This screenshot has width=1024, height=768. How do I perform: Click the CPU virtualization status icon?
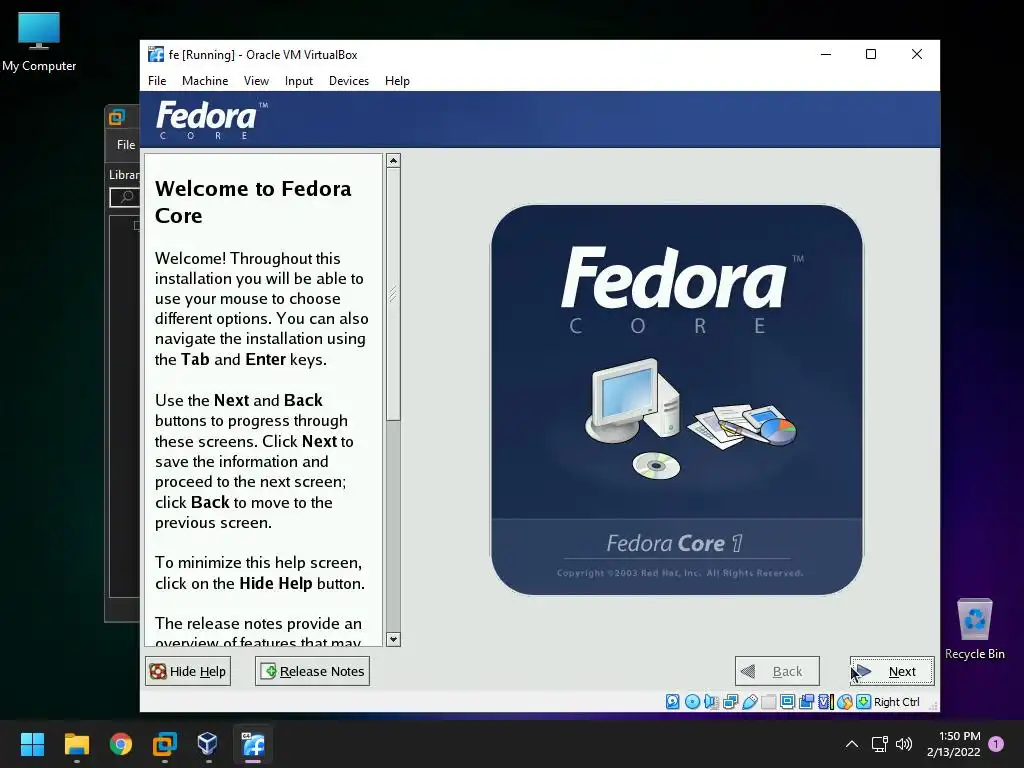tap(825, 702)
